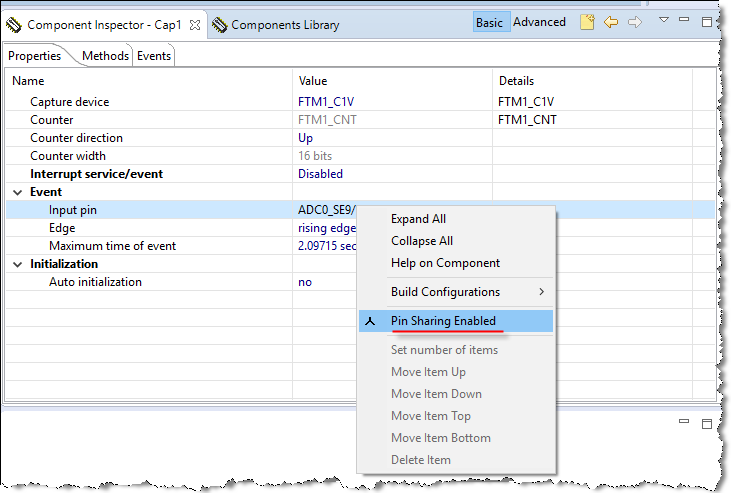Viewport: 731px width, 493px height.
Task: Switch to Basic view mode
Action: (x=490, y=22)
